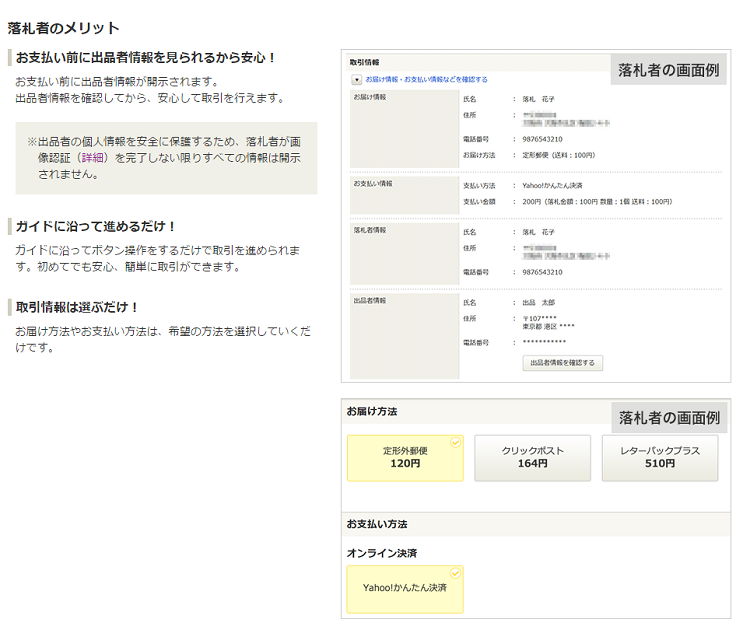Image resolution: width=750 pixels, height=637 pixels.
Task: Click the お届け方法 section header
Action: click(x=372, y=411)
